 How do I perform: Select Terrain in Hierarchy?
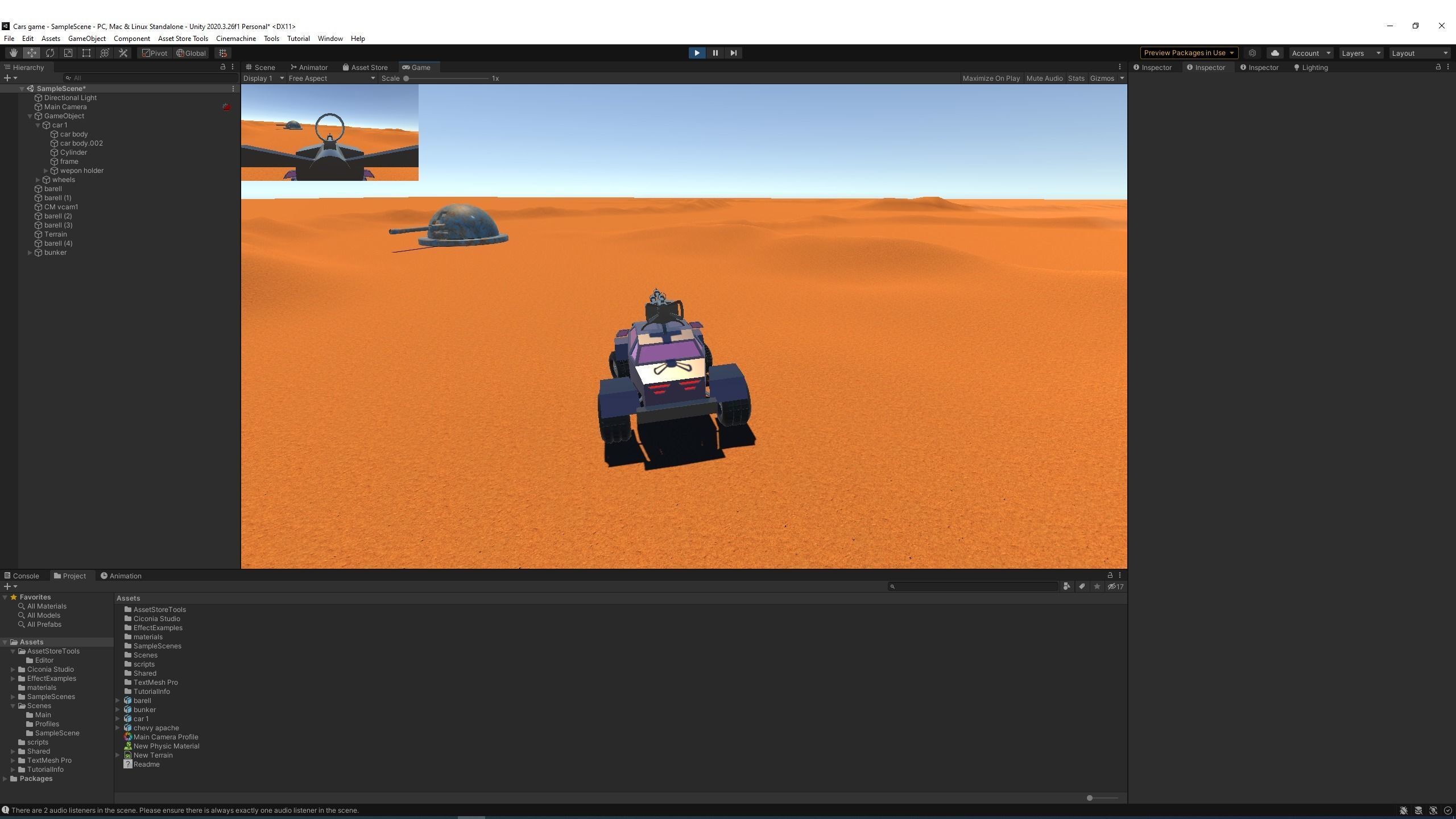[56, 234]
